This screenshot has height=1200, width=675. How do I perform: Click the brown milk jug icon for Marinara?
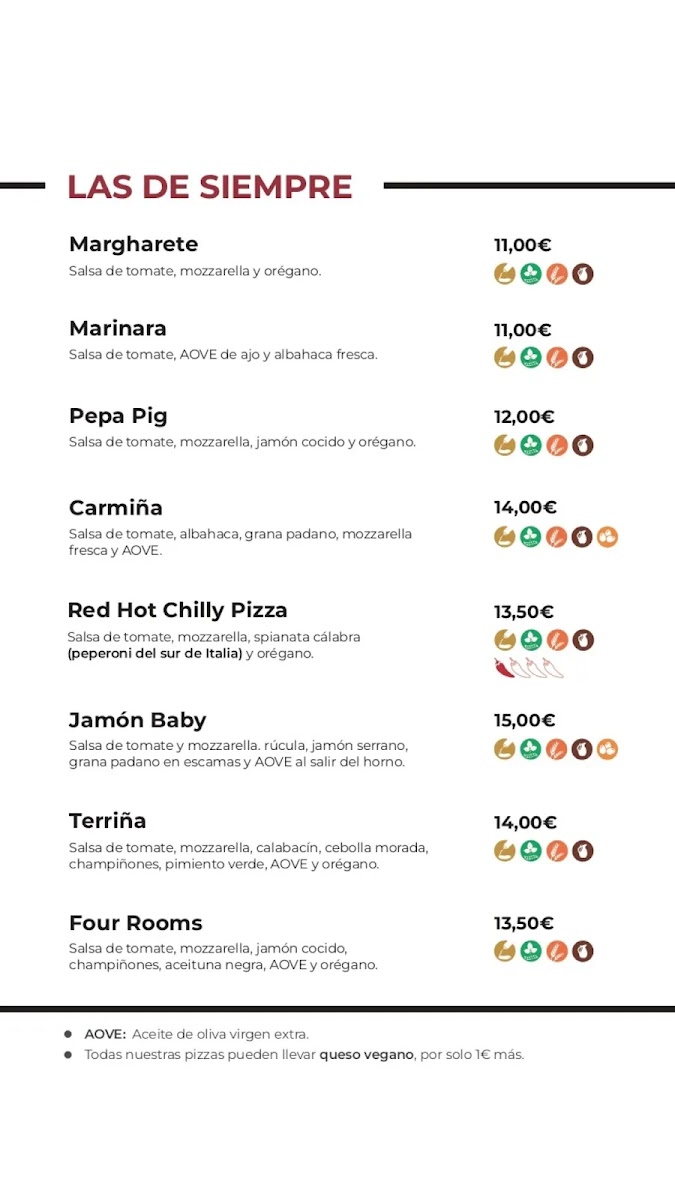[583, 358]
